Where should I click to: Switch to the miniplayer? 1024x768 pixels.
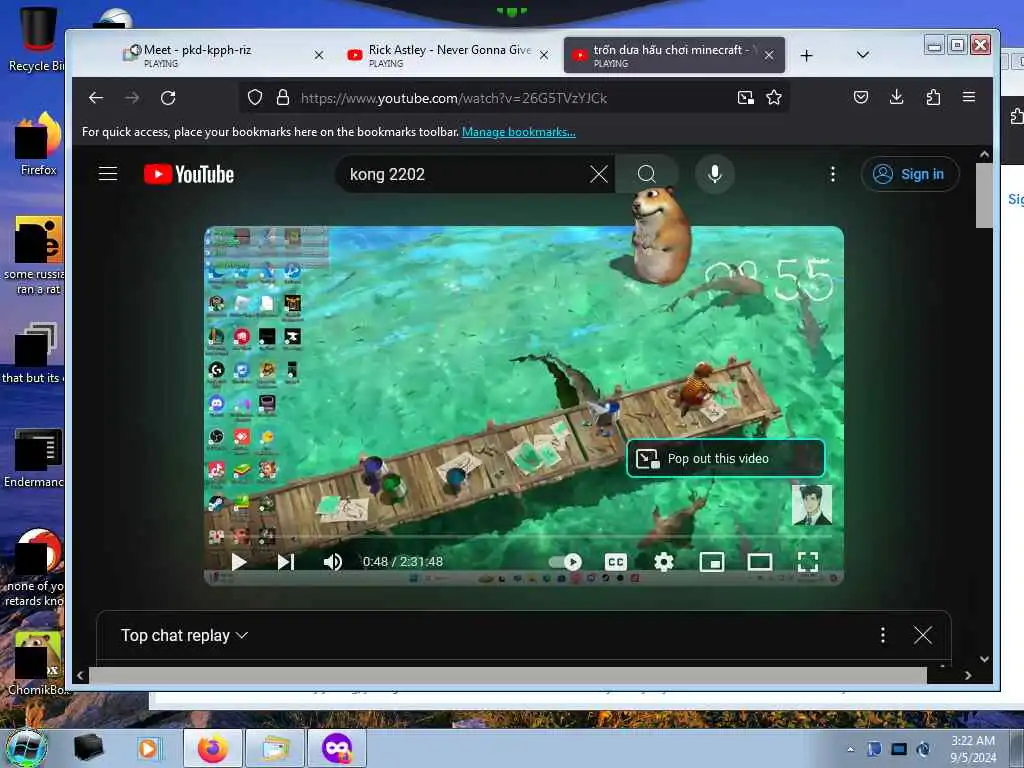pos(712,562)
